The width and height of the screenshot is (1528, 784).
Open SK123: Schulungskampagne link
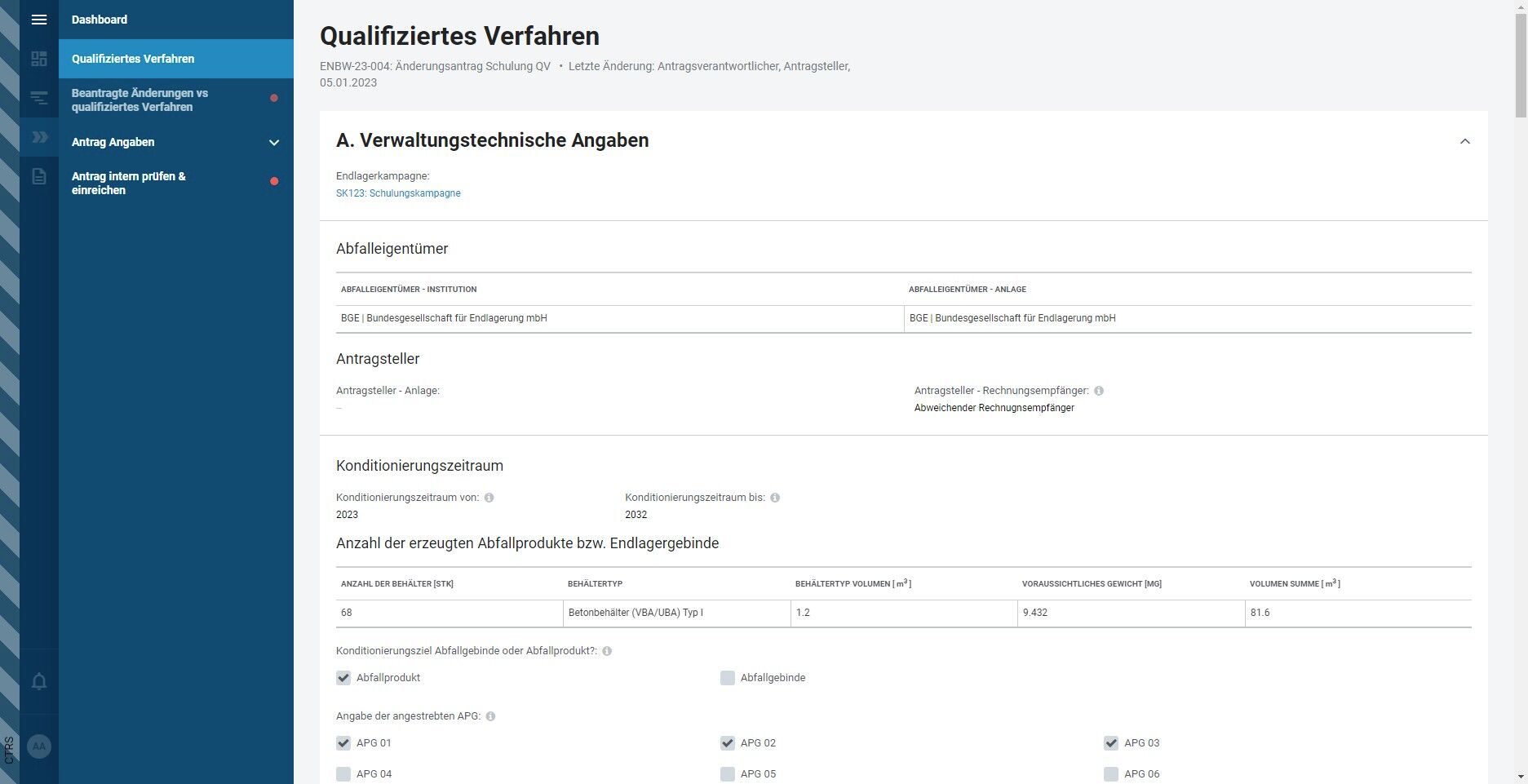pos(398,193)
